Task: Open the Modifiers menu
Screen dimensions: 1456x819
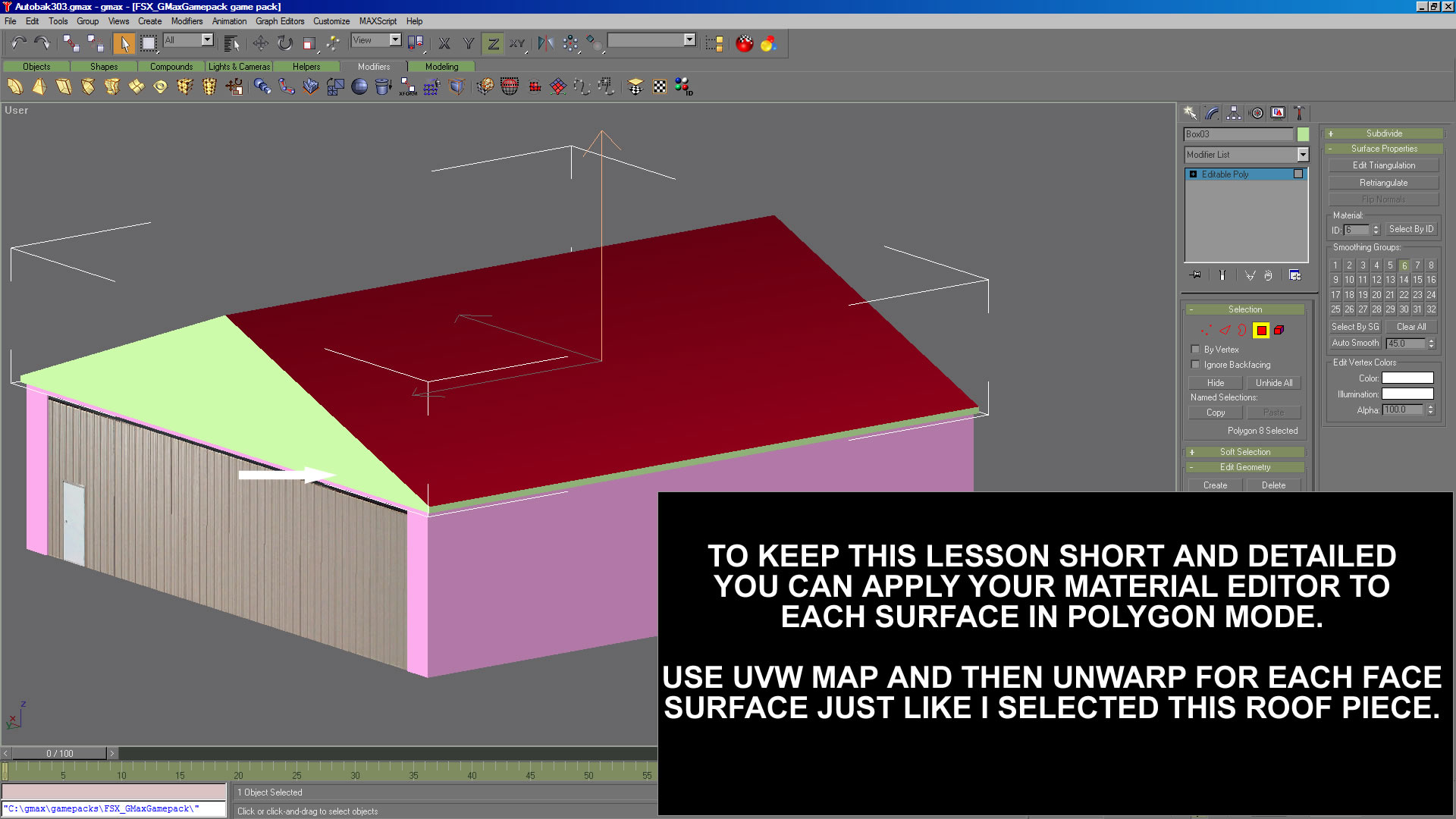Action: (x=187, y=21)
